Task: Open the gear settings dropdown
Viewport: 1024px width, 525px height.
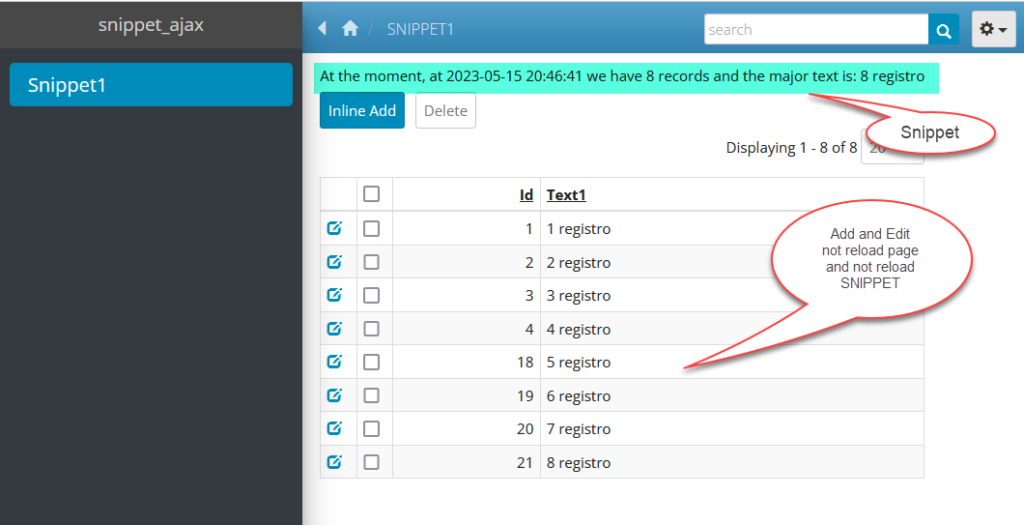Action: pos(993,30)
